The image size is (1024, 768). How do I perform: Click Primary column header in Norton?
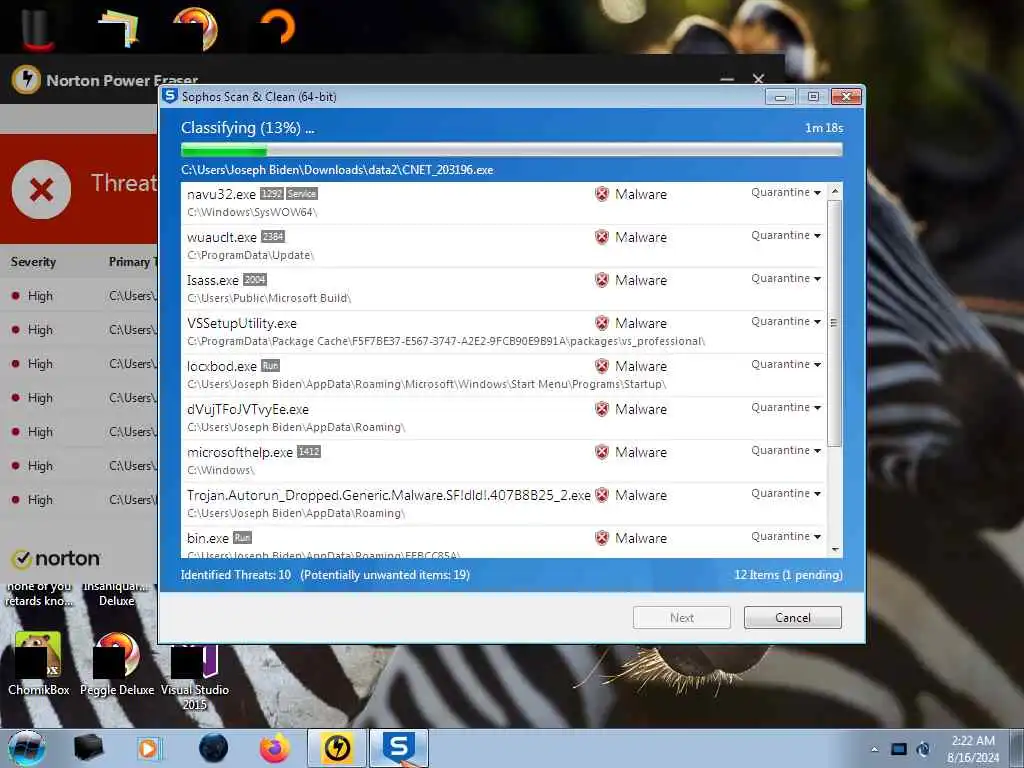[x=133, y=262]
